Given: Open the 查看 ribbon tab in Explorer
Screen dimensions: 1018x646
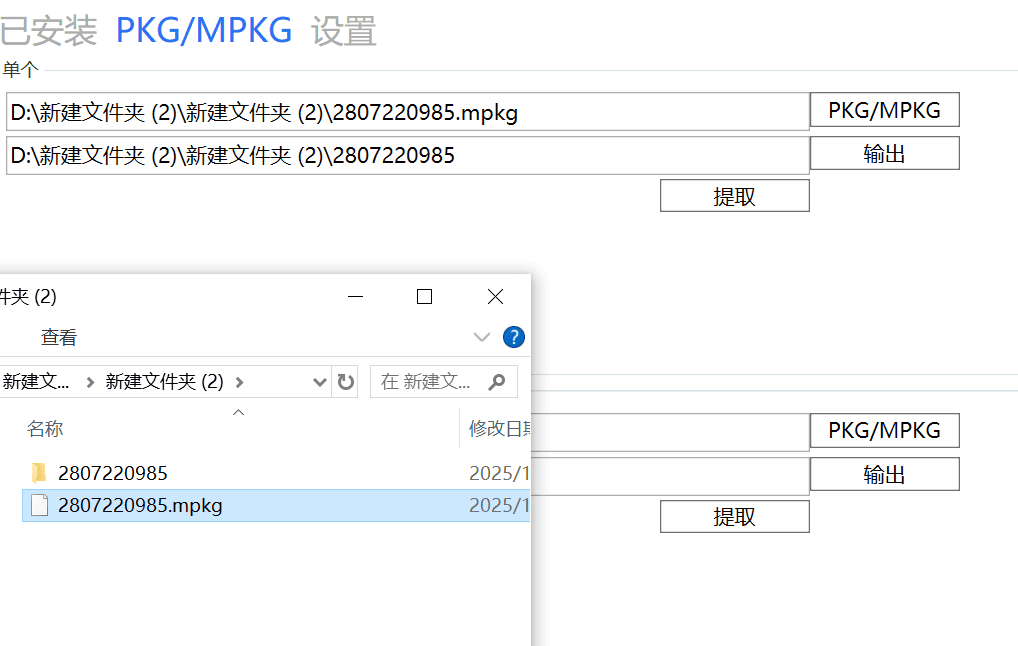Looking at the screenshot, I should pyautogui.click(x=59, y=338).
